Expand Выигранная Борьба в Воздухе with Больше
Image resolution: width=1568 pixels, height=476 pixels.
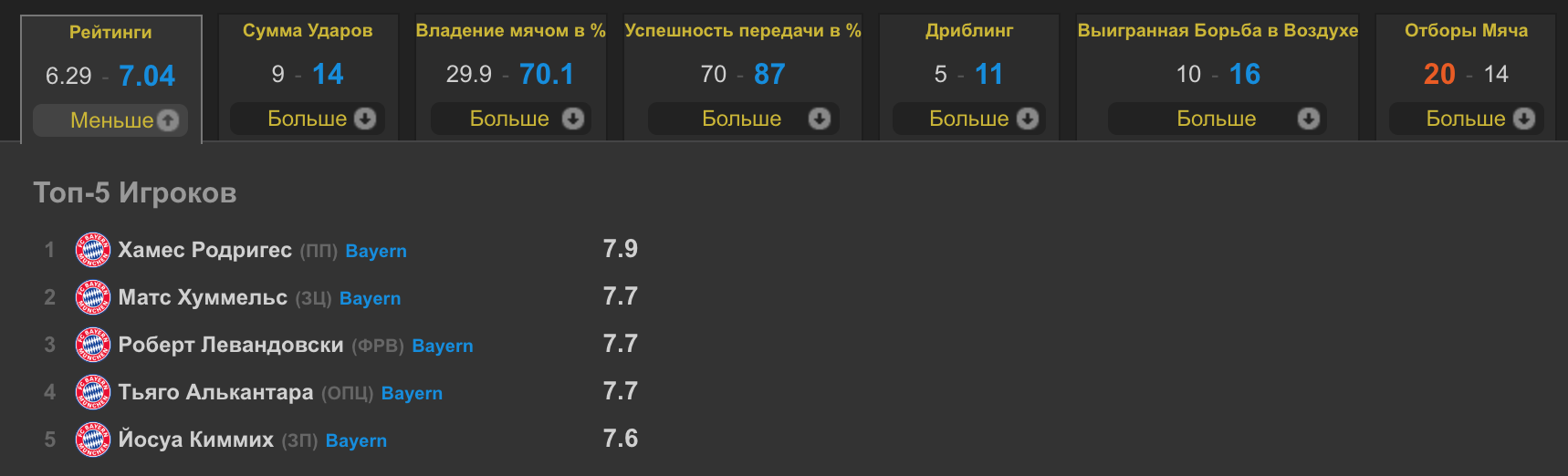click(x=1216, y=119)
